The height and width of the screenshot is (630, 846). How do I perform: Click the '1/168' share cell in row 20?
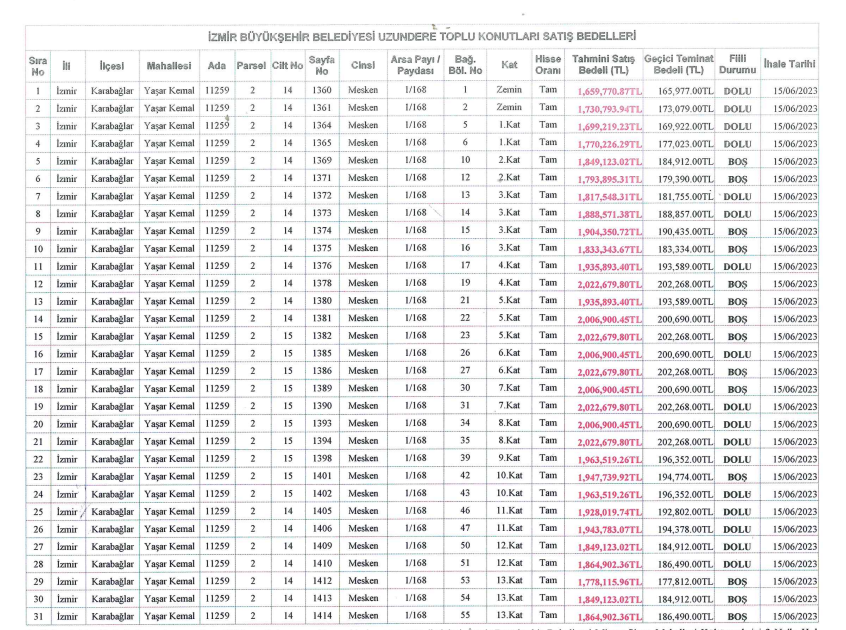click(x=415, y=423)
